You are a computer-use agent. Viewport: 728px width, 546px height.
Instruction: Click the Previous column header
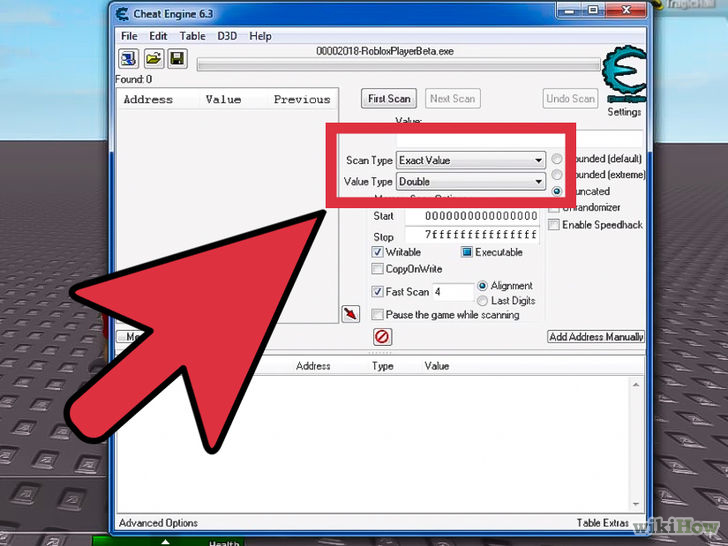302,99
